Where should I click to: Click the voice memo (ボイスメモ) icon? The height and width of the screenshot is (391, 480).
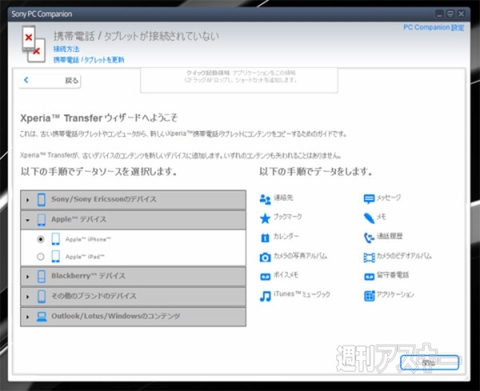(265, 277)
